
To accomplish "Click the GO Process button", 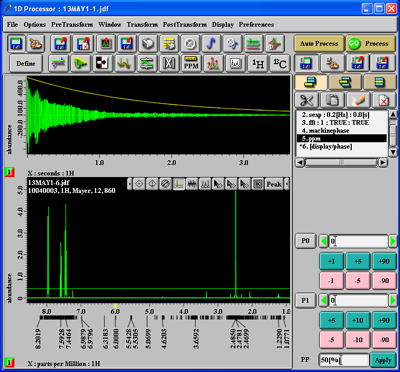I will (371, 44).
